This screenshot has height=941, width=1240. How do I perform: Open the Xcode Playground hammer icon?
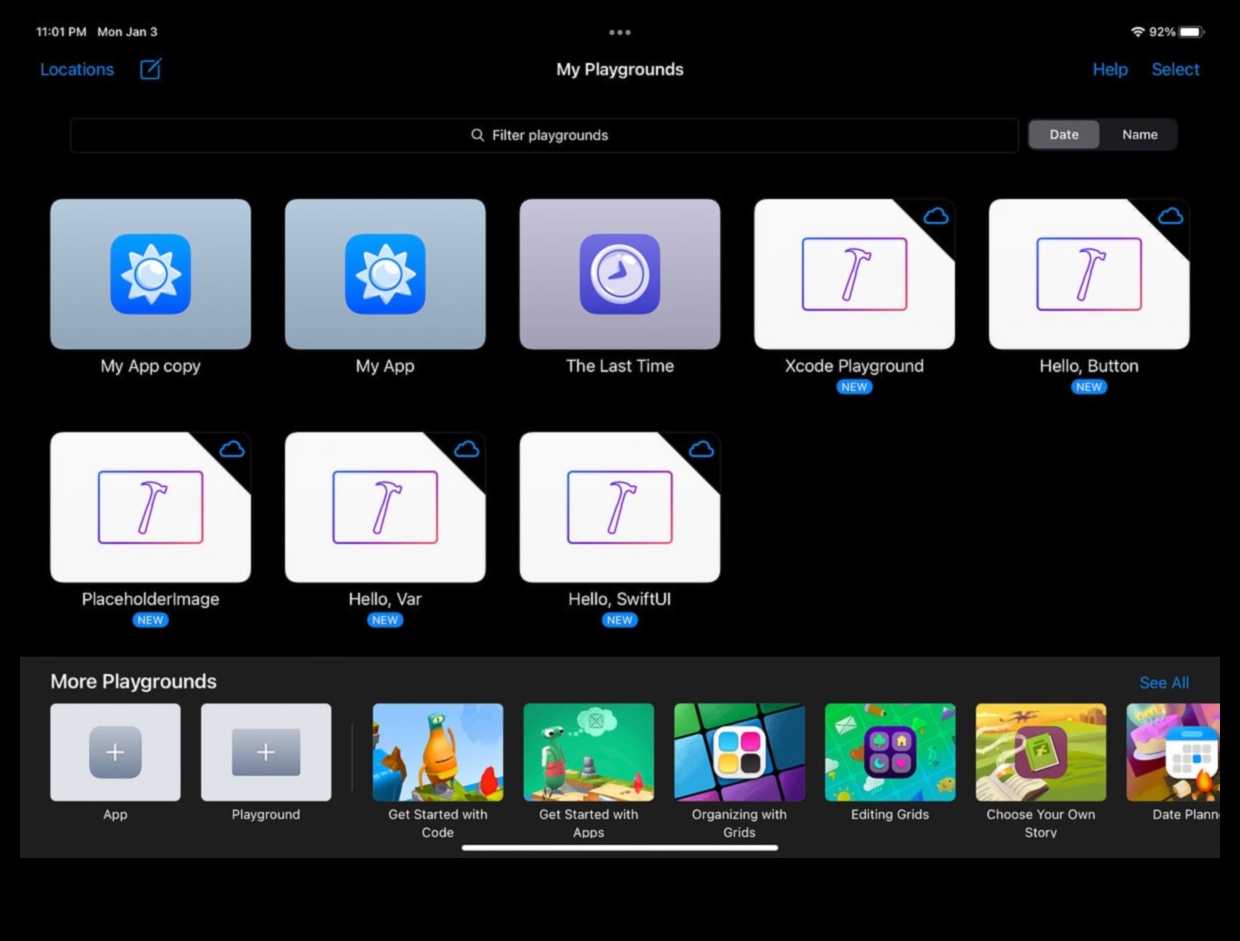coord(854,274)
